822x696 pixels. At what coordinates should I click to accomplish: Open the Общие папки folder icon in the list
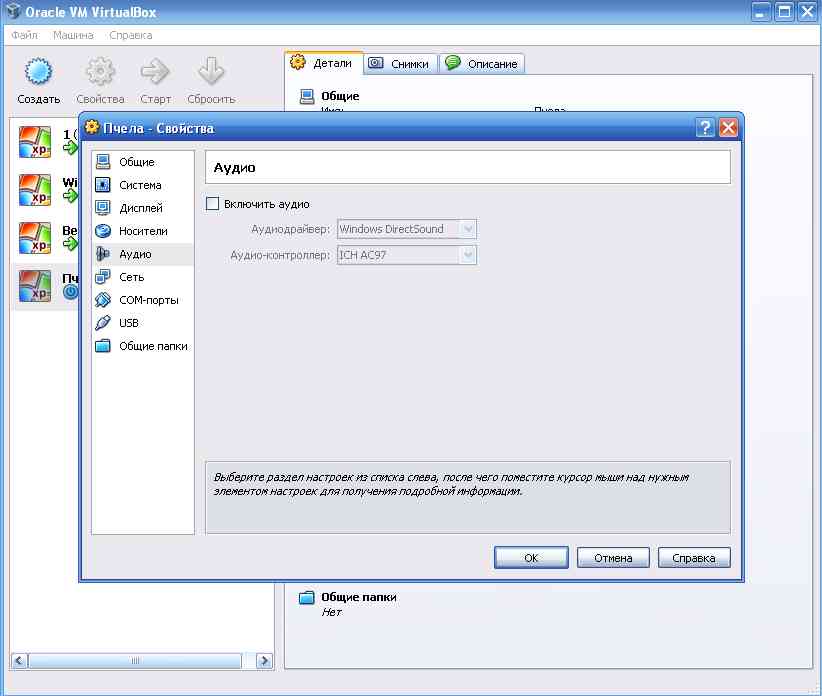click(103, 346)
